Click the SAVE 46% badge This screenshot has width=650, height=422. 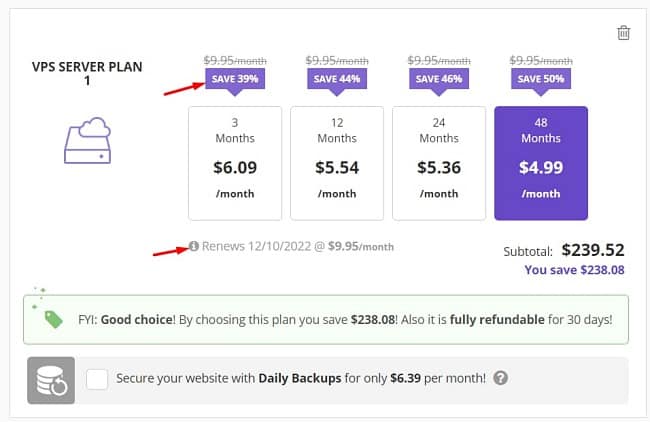tap(439, 79)
